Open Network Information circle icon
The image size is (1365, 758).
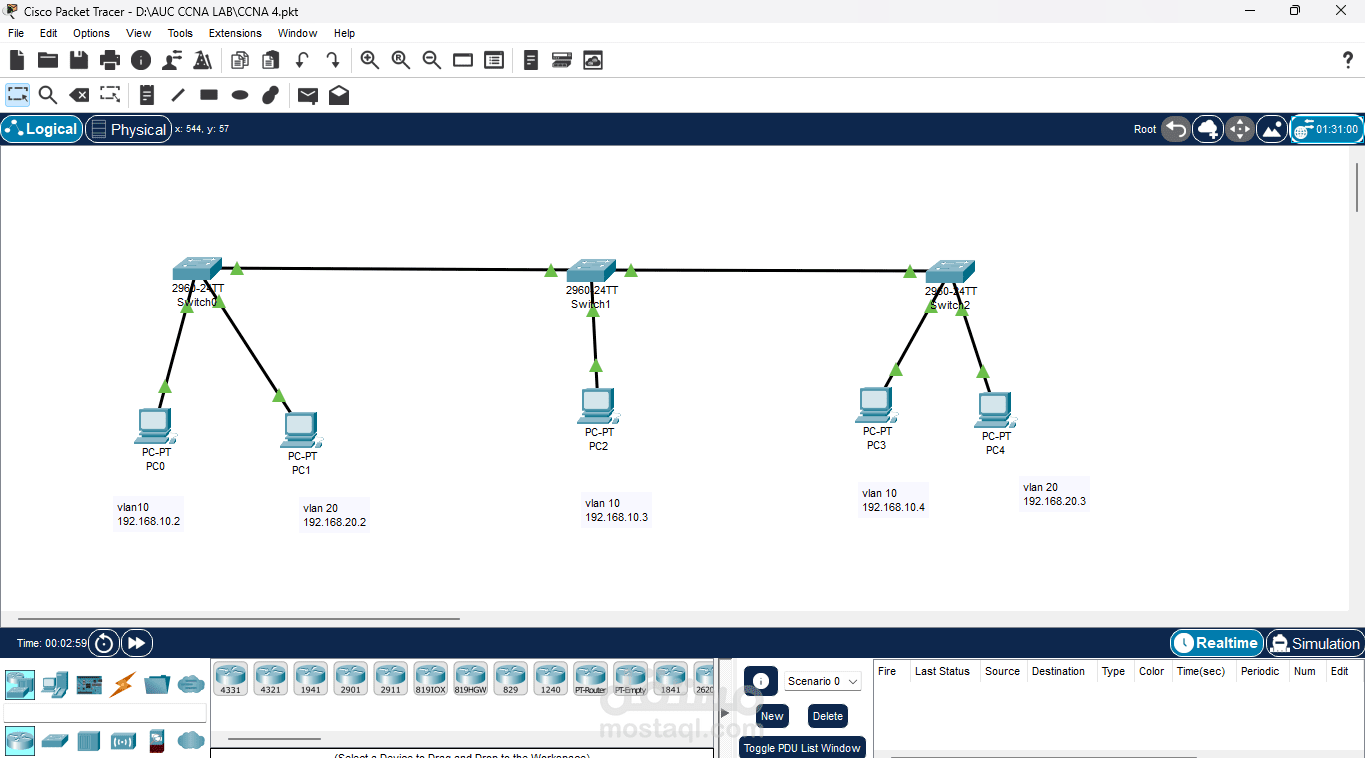pyautogui.click(x=141, y=60)
